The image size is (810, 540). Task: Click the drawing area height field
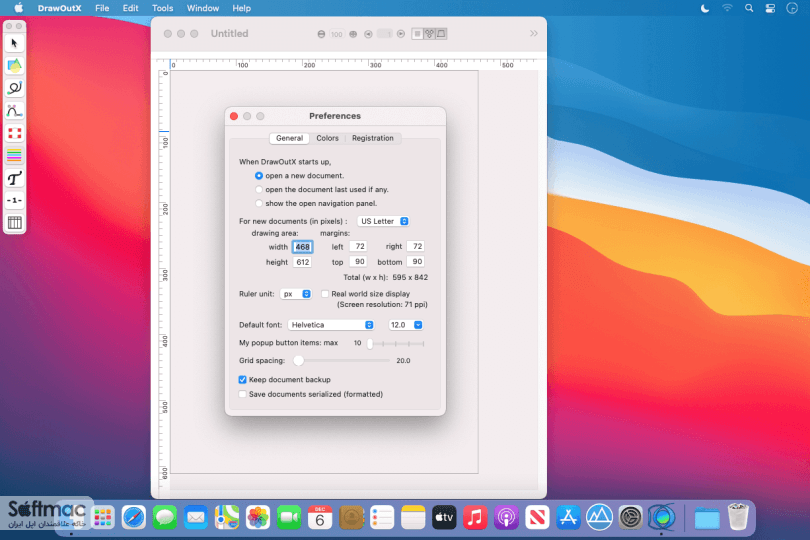click(x=302, y=262)
